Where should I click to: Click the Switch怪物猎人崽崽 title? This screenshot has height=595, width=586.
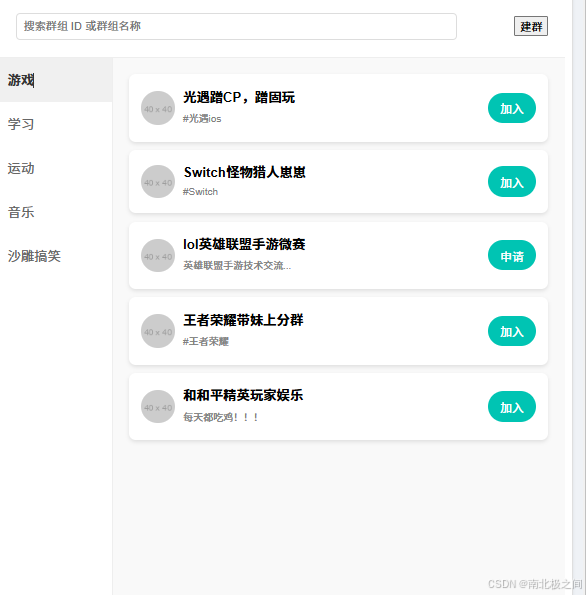[x=245, y=172]
